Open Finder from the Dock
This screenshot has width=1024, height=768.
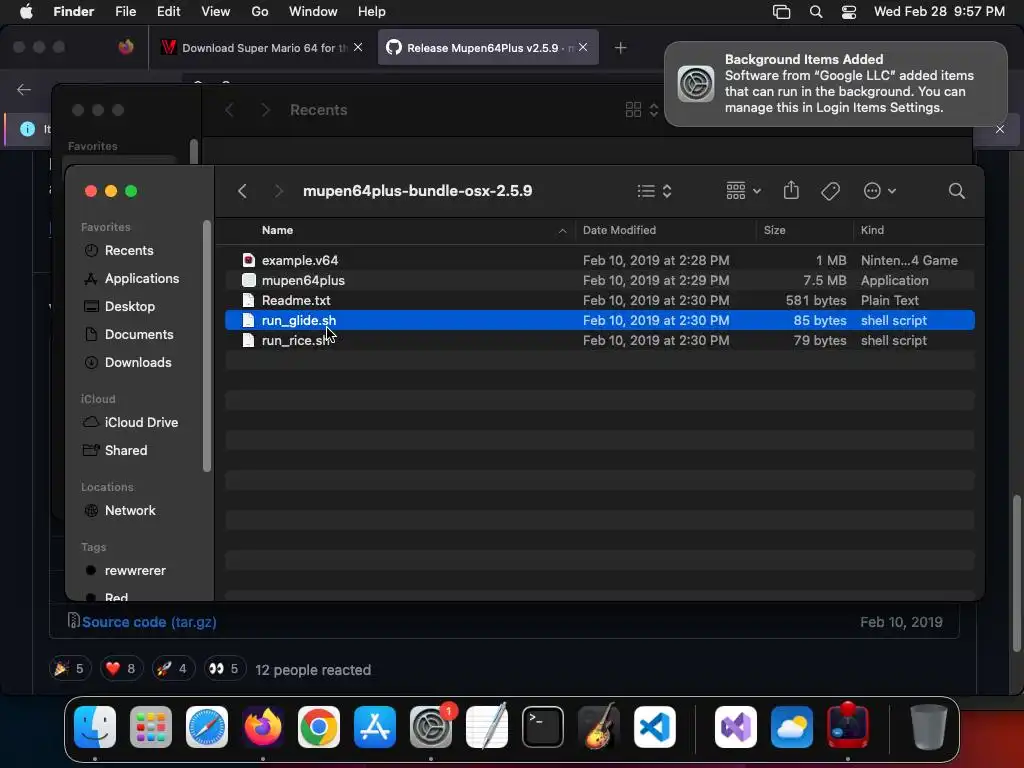tap(95, 727)
